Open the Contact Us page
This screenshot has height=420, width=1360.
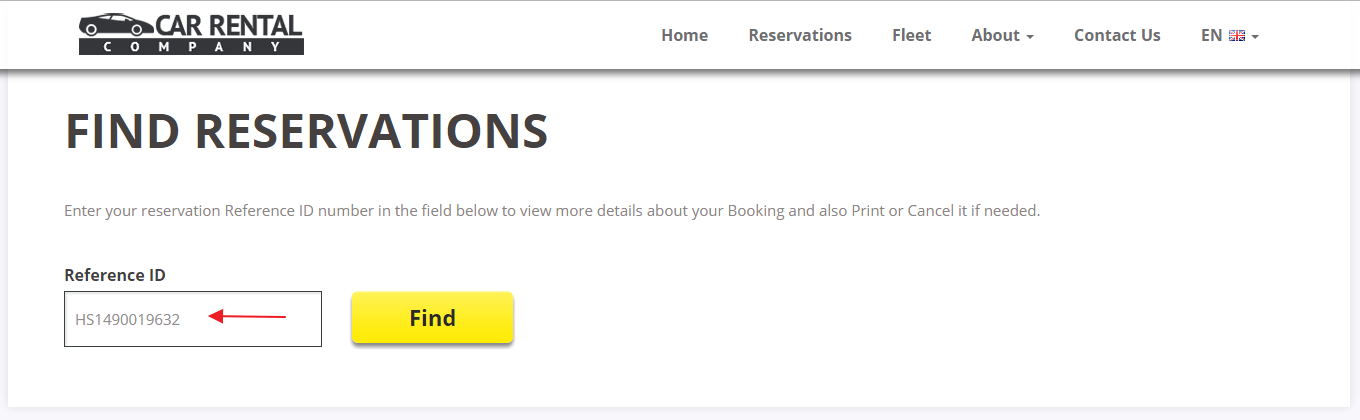tap(1117, 35)
